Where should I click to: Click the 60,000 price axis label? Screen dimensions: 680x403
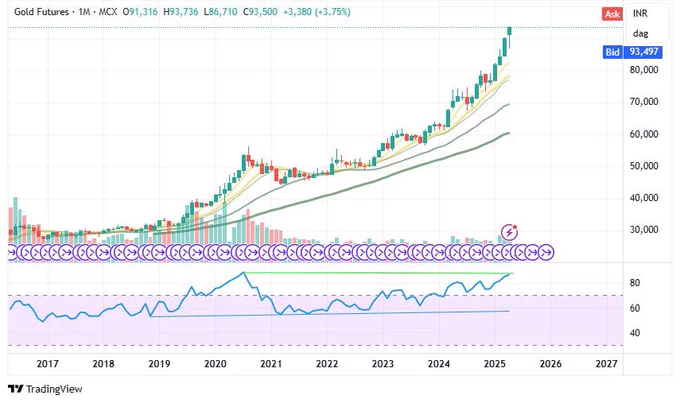(x=644, y=134)
